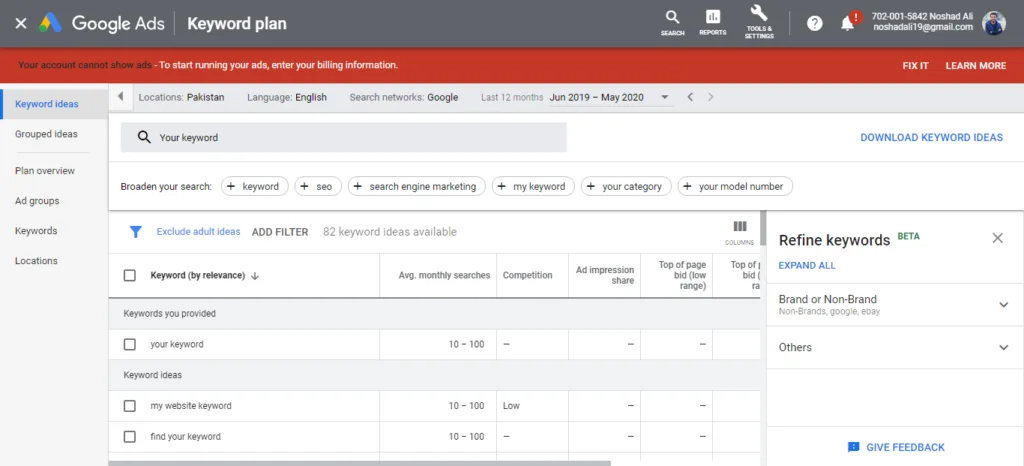
Task: Expand the Others section
Action: coord(1004,347)
